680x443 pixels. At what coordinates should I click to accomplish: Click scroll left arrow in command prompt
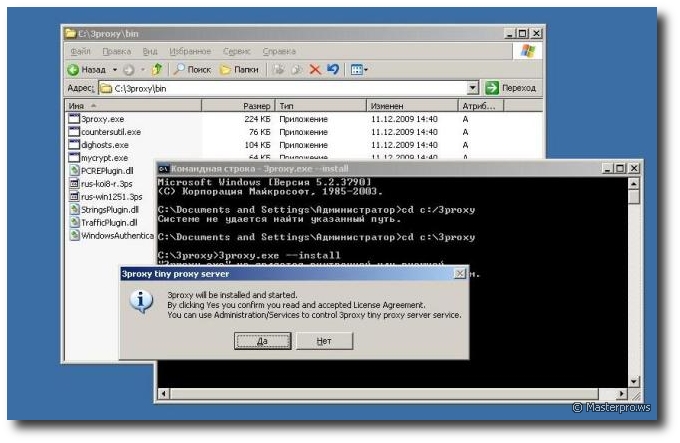tap(163, 394)
